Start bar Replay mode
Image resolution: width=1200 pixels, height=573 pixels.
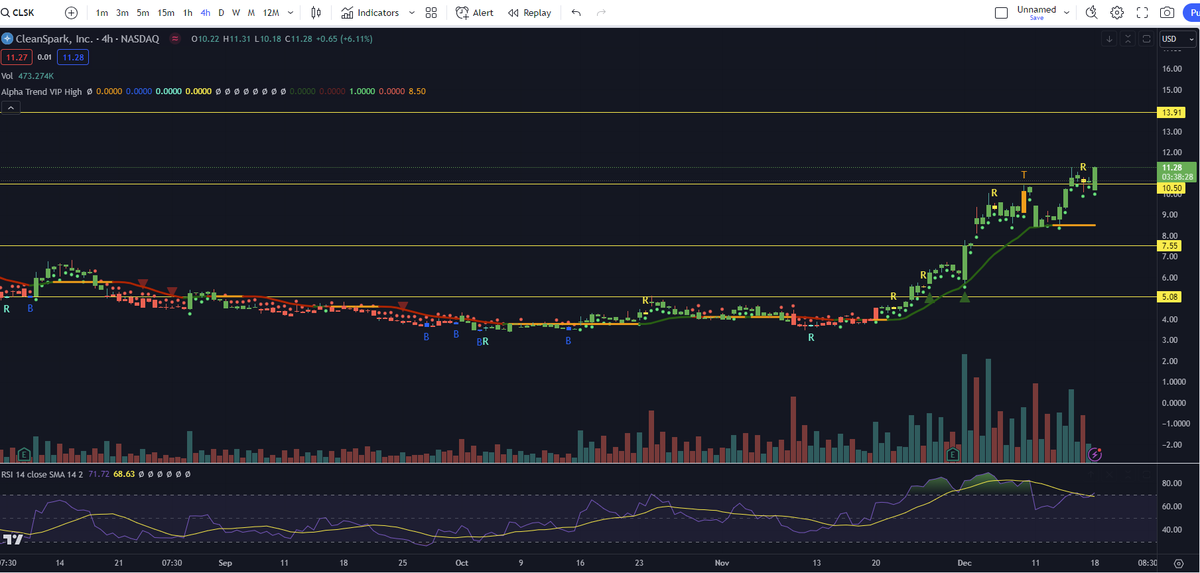point(530,13)
